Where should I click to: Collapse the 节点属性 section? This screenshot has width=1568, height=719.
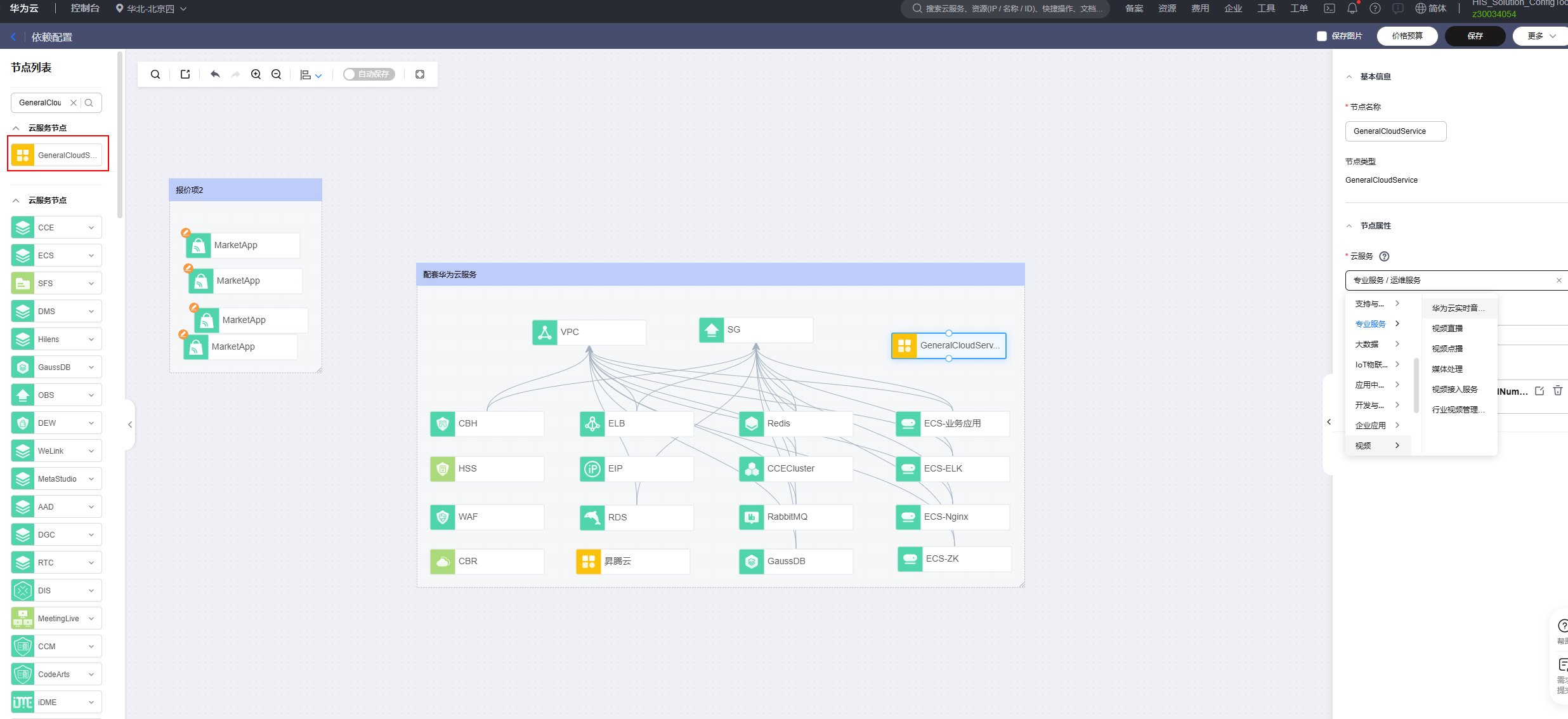[x=1349, y=226]
